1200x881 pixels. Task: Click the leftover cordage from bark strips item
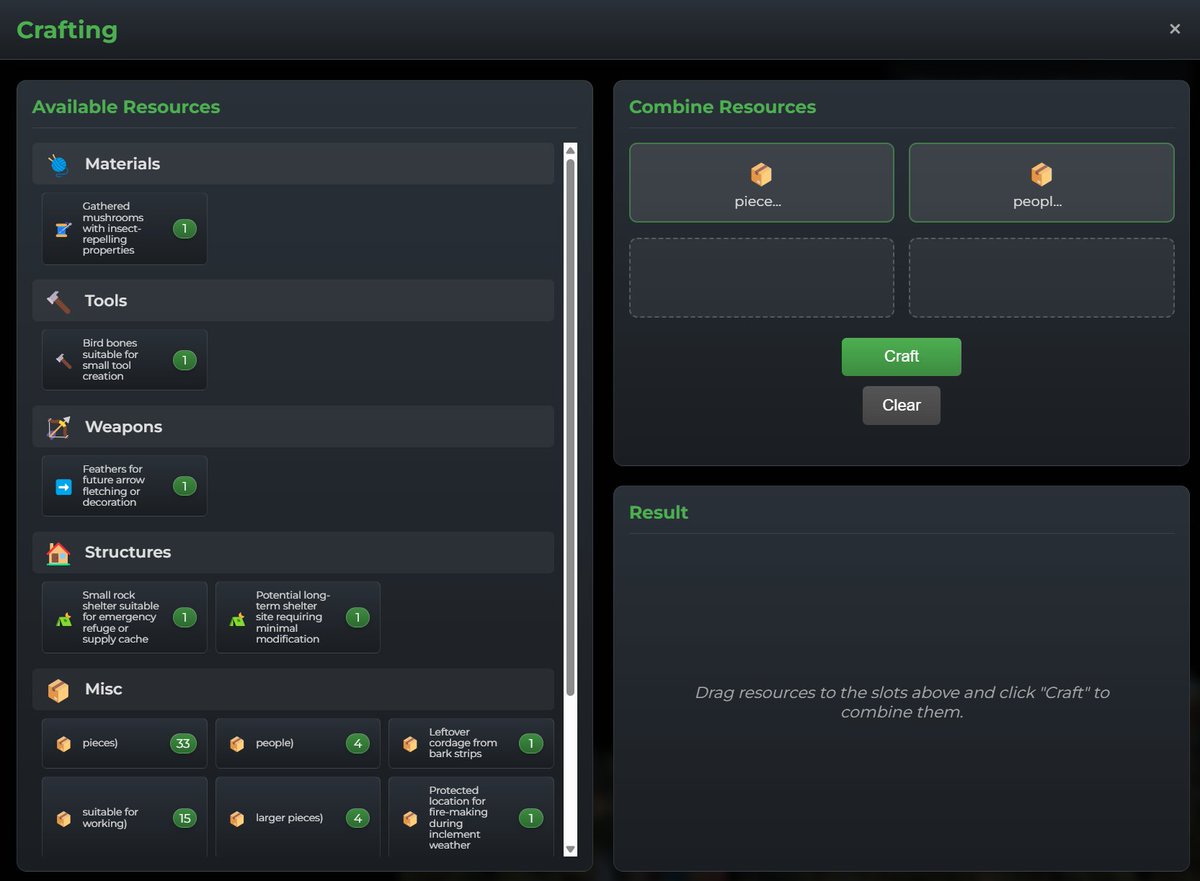click(x=471, y=743)
